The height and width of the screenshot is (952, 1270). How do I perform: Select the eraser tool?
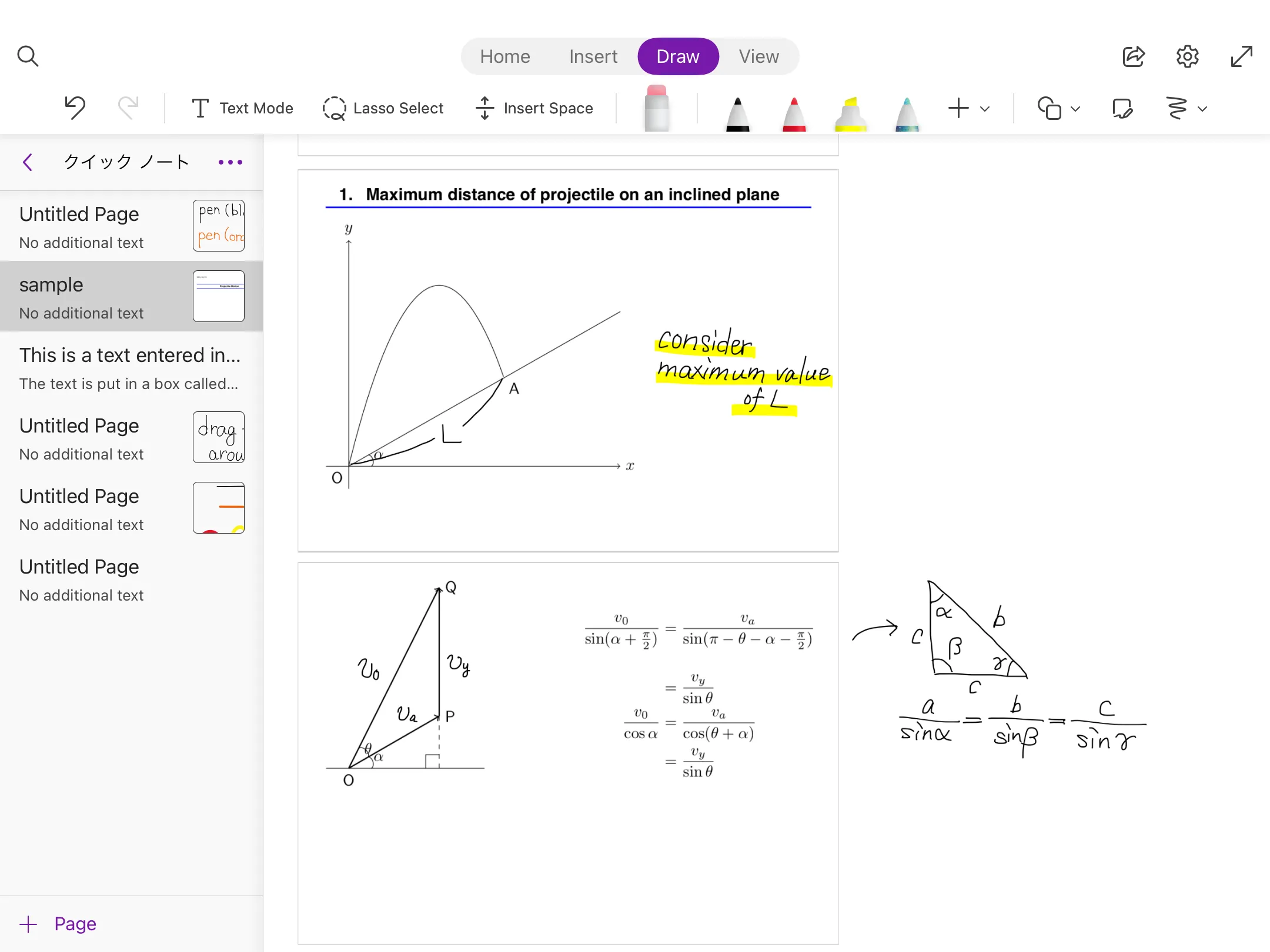pyautogui.click(x=656, y=109)
